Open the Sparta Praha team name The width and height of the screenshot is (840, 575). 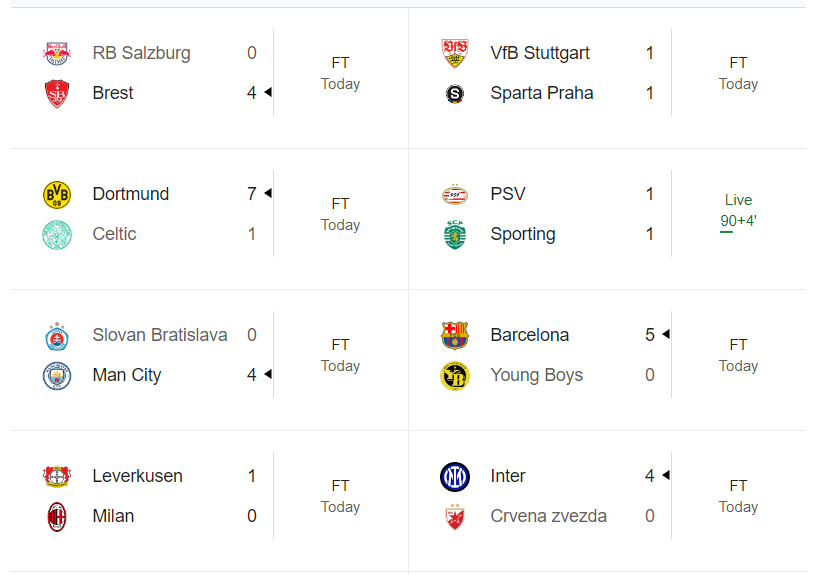click(x=541, y=93)
